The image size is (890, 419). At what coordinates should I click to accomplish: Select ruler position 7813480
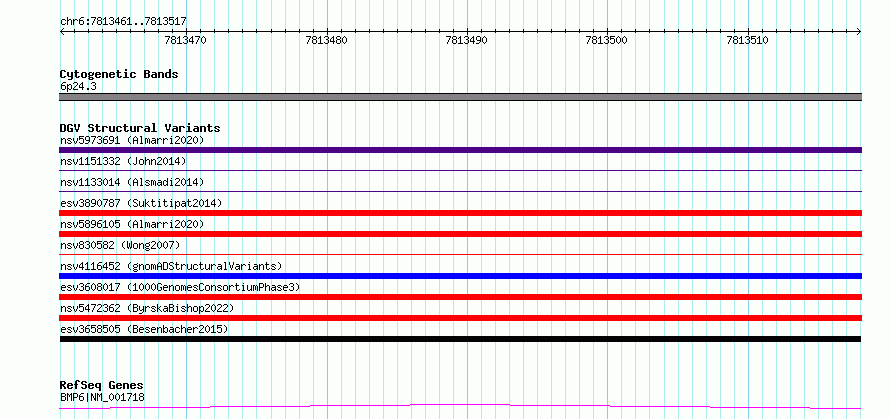coord(326,40)
